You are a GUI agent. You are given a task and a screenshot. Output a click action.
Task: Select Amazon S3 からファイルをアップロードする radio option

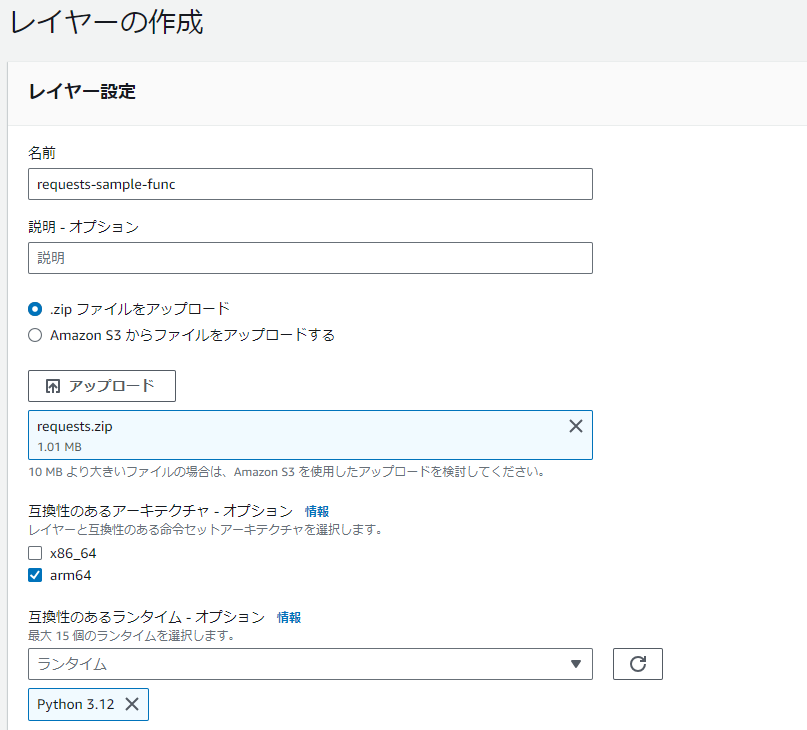[x=35, y=335]
